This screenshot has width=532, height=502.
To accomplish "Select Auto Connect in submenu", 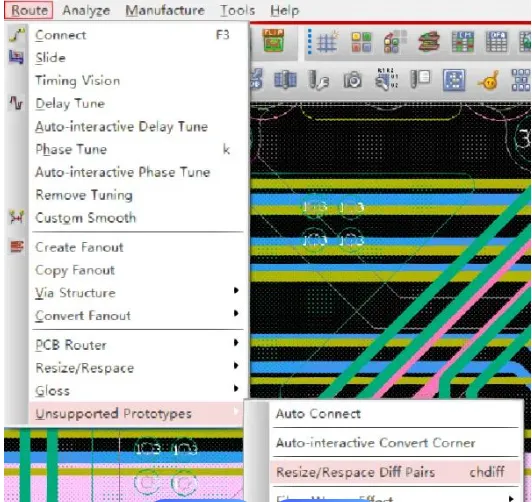I will pos(395,414).
